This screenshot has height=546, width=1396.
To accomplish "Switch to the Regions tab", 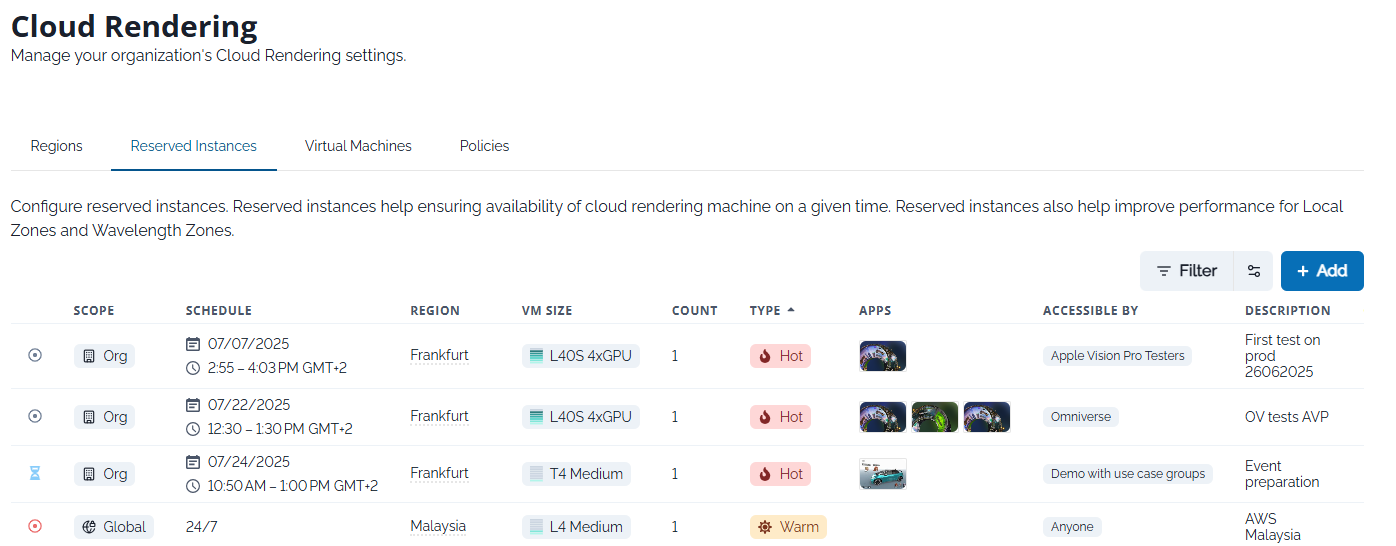I will [57, 146].
